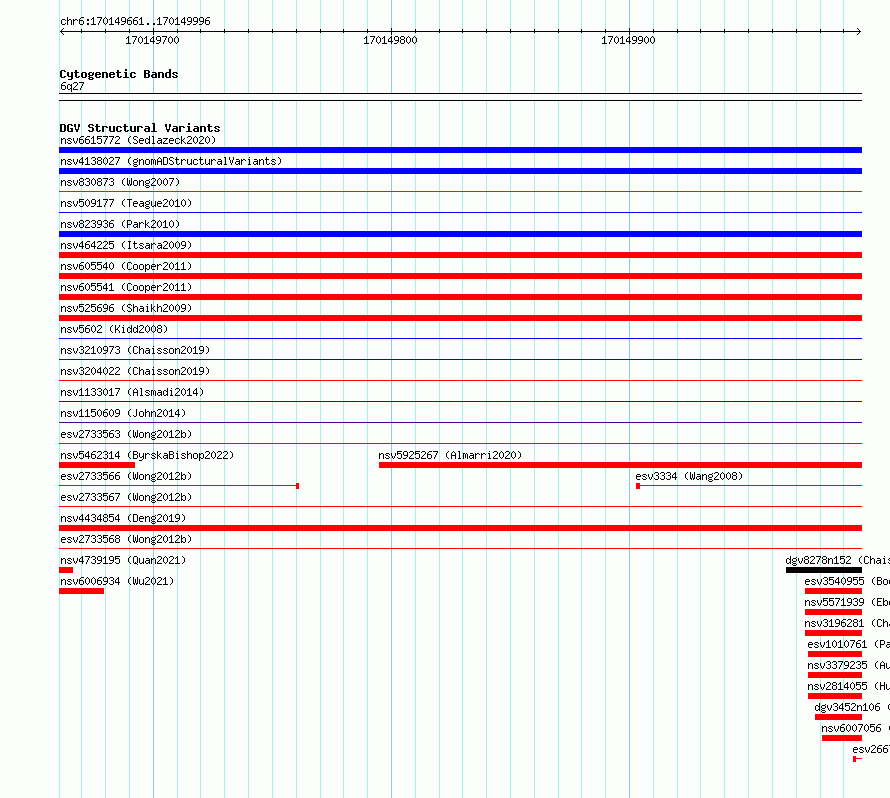Open the nsv4138027 (gnomADStructuralVariants) entry
This screenshot has height=798, width=890.
[x=171, y=161]
